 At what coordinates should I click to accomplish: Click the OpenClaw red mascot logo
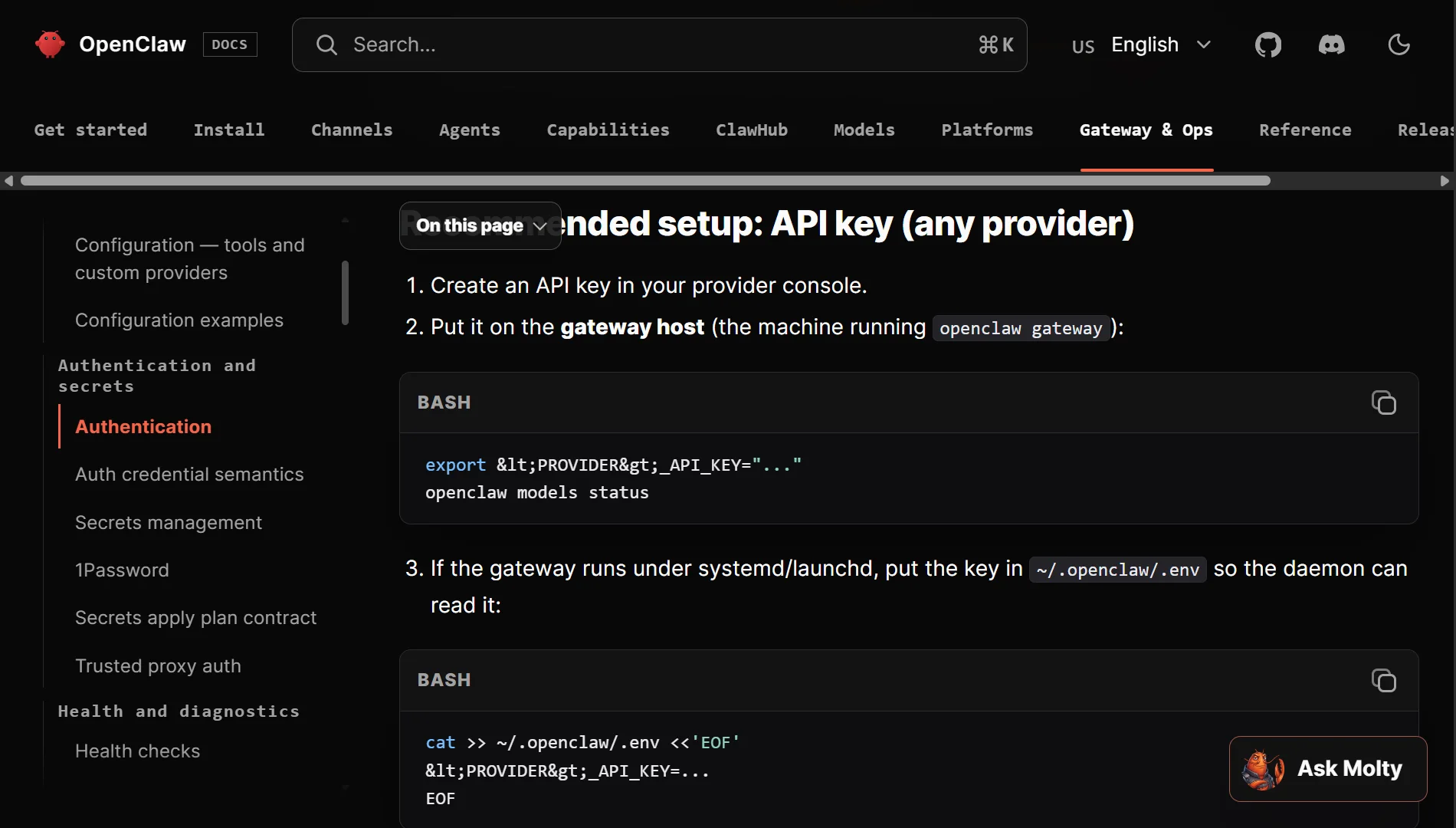pyautogui.click(x=50, y=44)
